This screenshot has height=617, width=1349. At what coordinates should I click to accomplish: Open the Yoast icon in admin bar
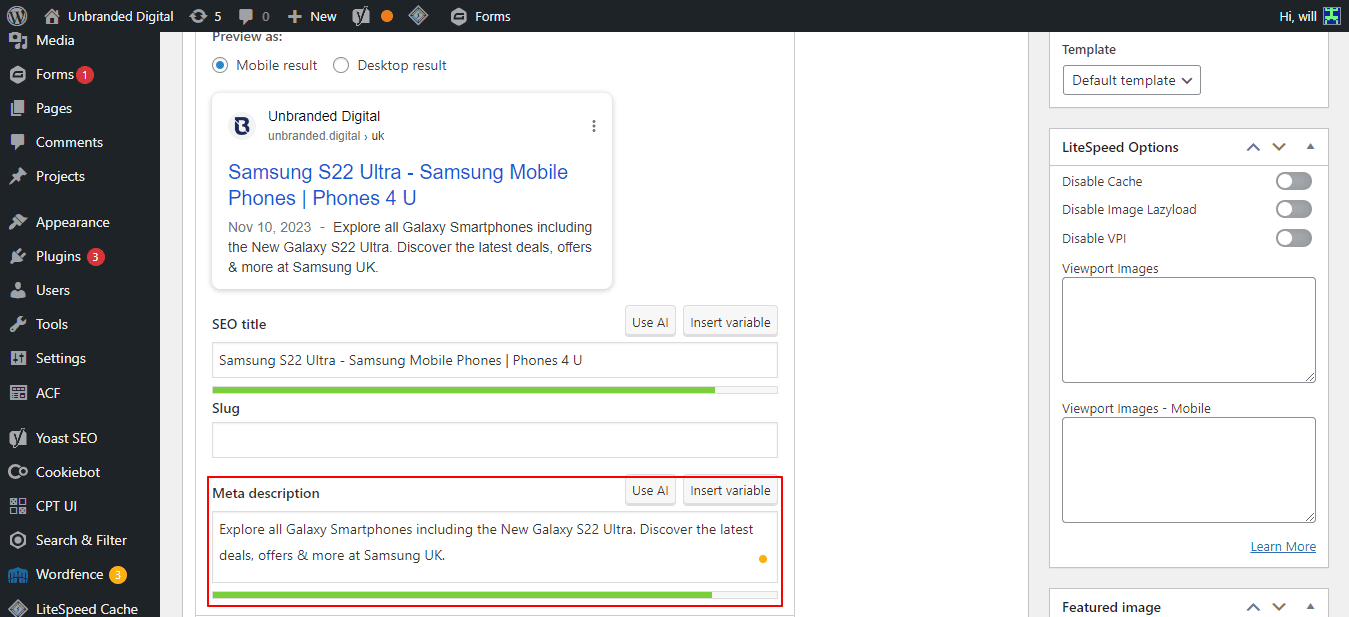361,16
